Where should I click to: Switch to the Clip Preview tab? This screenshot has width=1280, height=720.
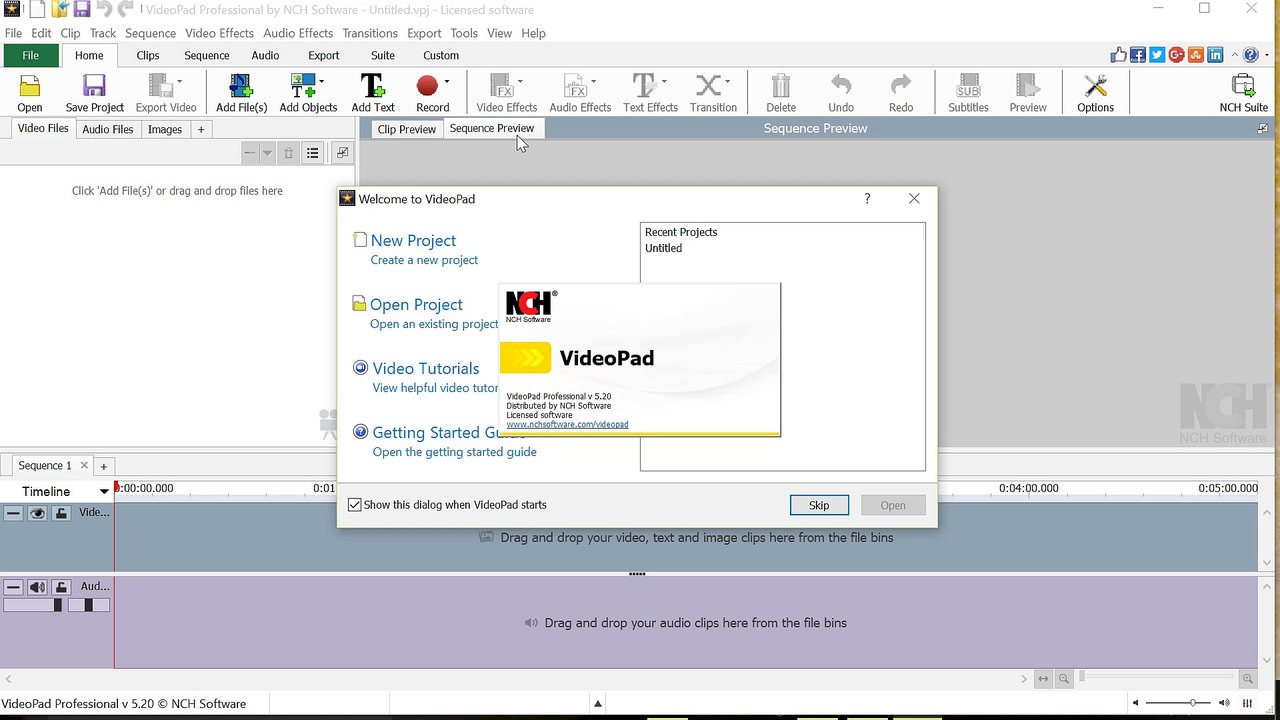coord(406,128)
